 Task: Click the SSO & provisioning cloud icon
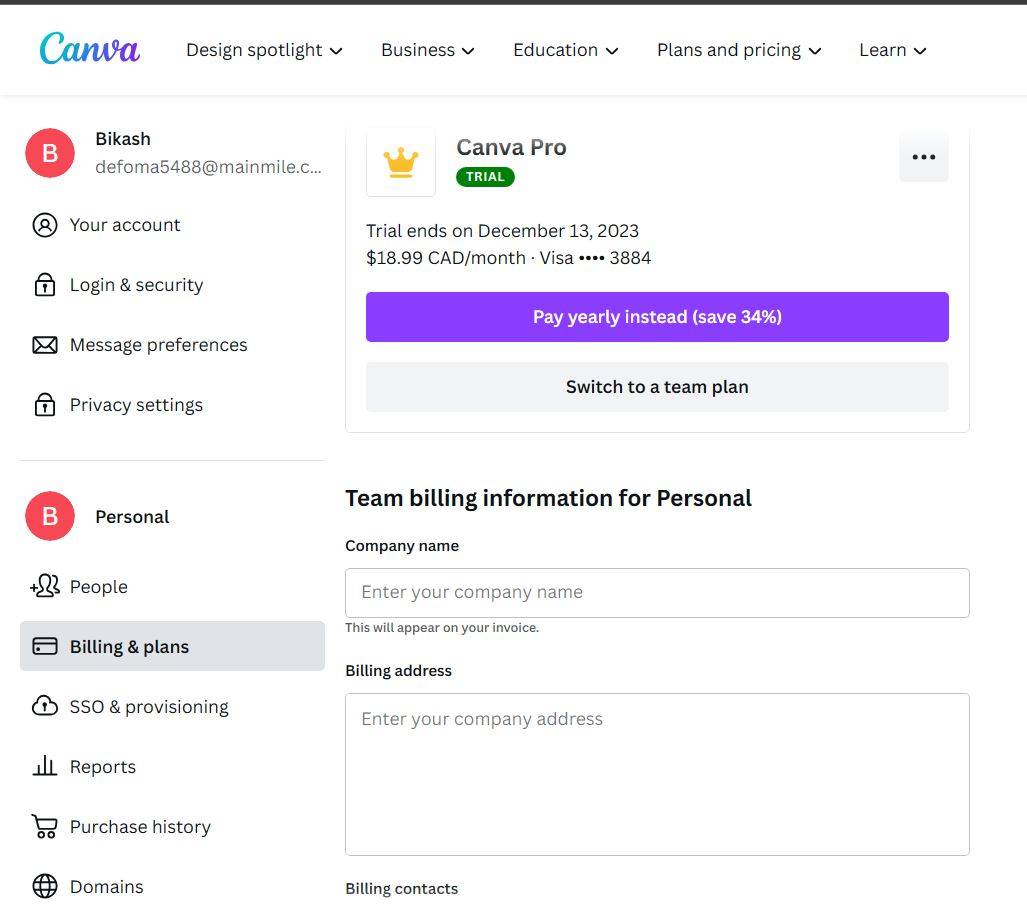click(x=45, y=707)
